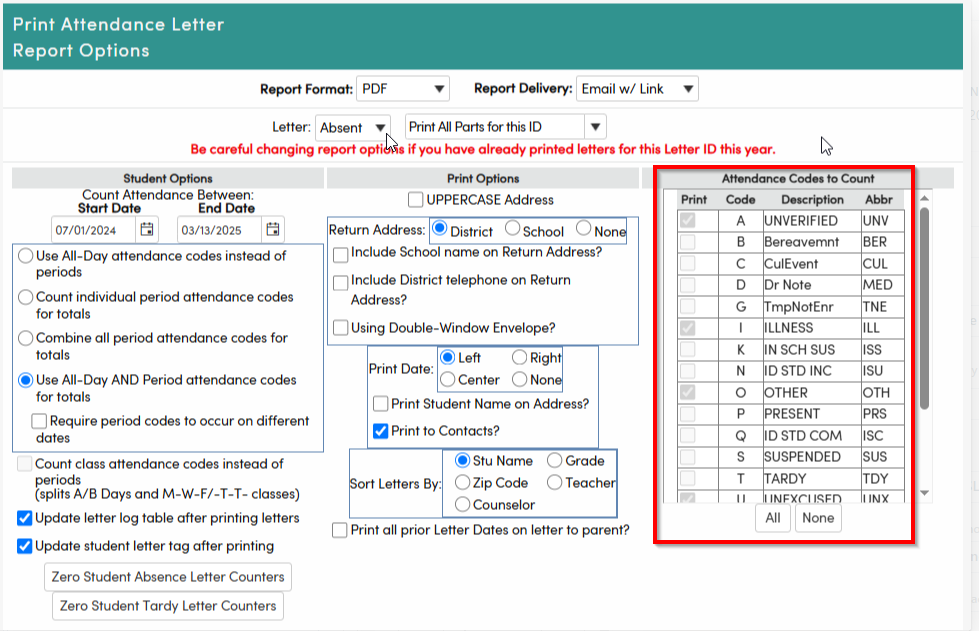Click Zero Student Absence Letter Counters button
The width and height of the screenshot is (979, 631).
pyautogui.click(x=168, y=577)
